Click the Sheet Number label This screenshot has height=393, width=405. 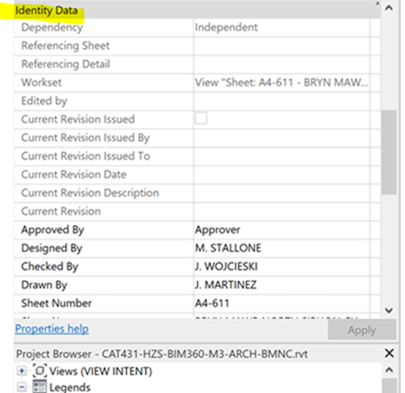(56, 303)
